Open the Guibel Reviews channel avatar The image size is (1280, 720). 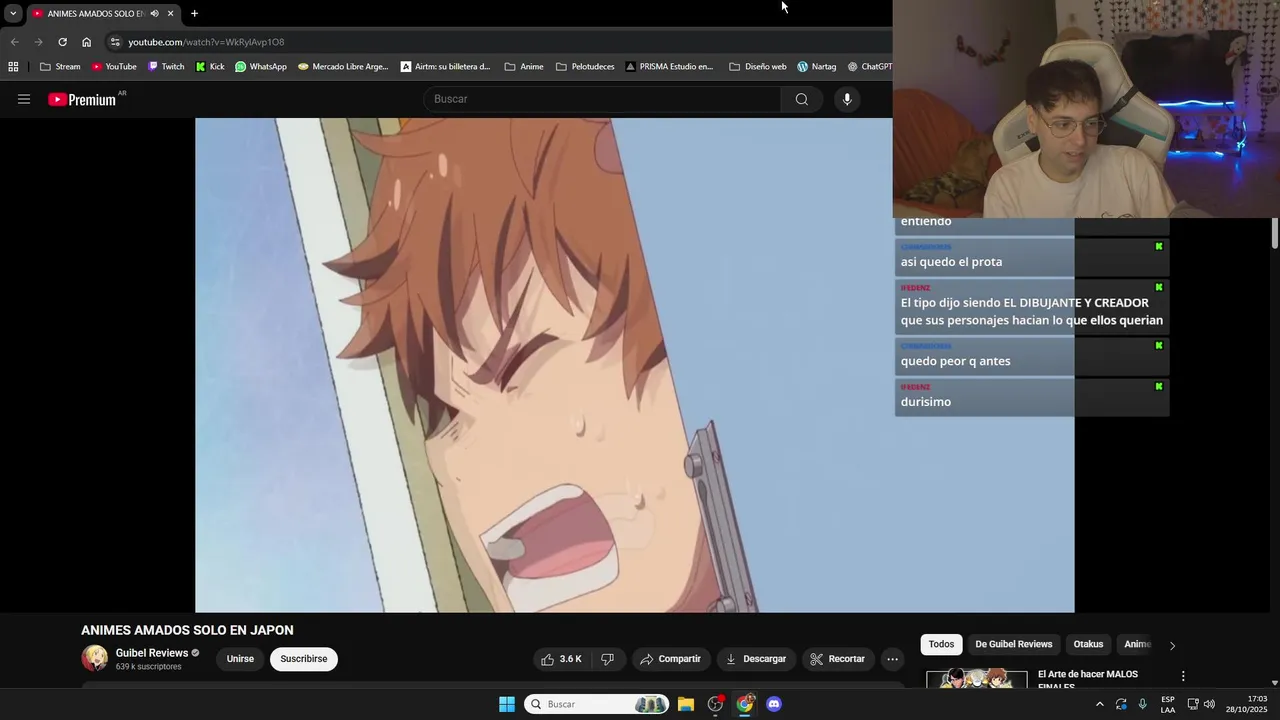coord(95,658)
